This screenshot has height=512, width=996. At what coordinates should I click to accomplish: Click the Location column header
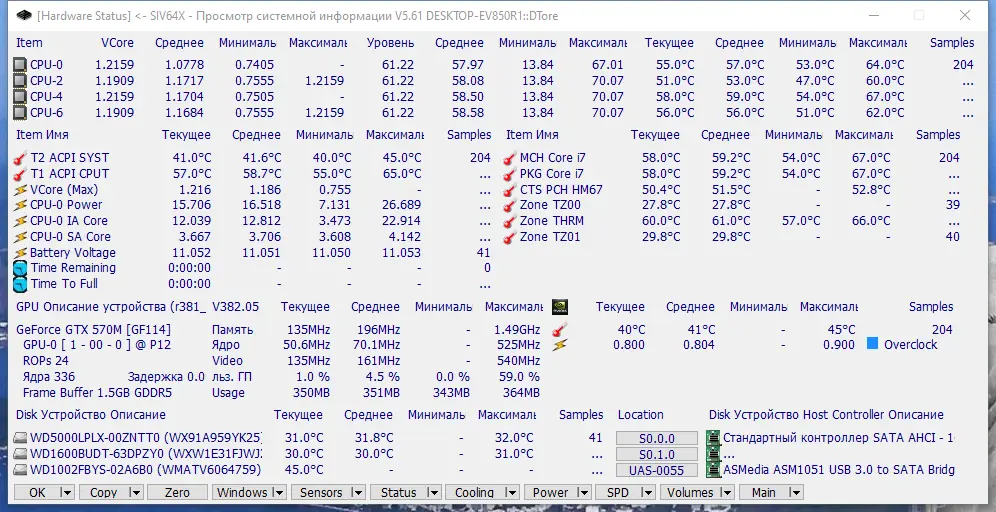click(640, 415)
